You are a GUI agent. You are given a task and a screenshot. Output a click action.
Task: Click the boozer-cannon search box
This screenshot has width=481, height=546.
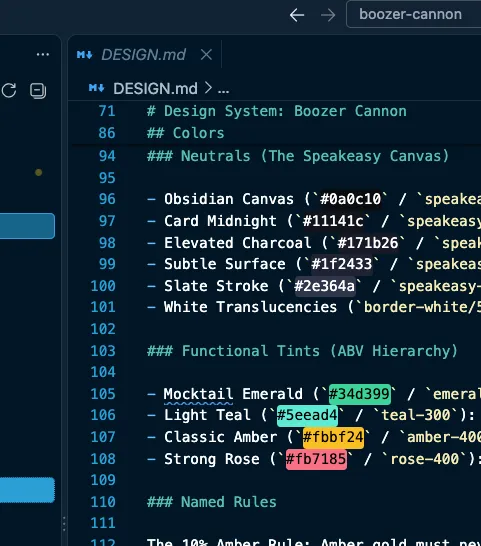click(413, 14)
